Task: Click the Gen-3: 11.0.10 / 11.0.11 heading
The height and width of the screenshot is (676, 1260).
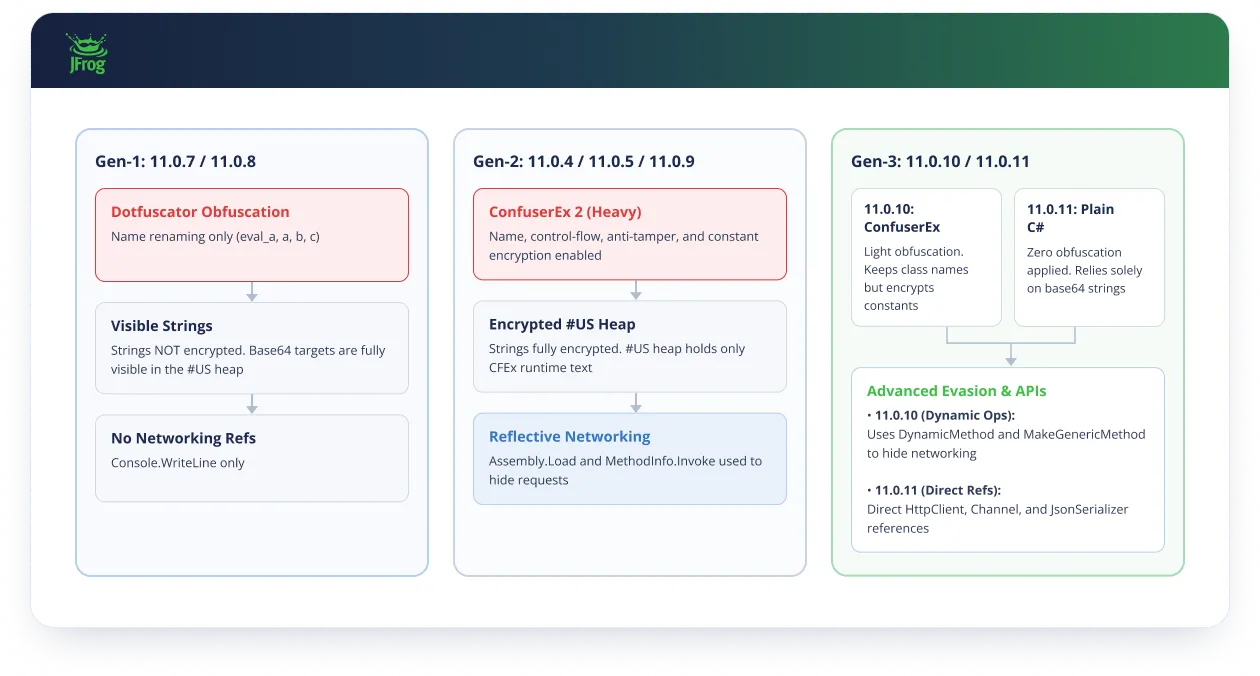Action: click(940, 161)
